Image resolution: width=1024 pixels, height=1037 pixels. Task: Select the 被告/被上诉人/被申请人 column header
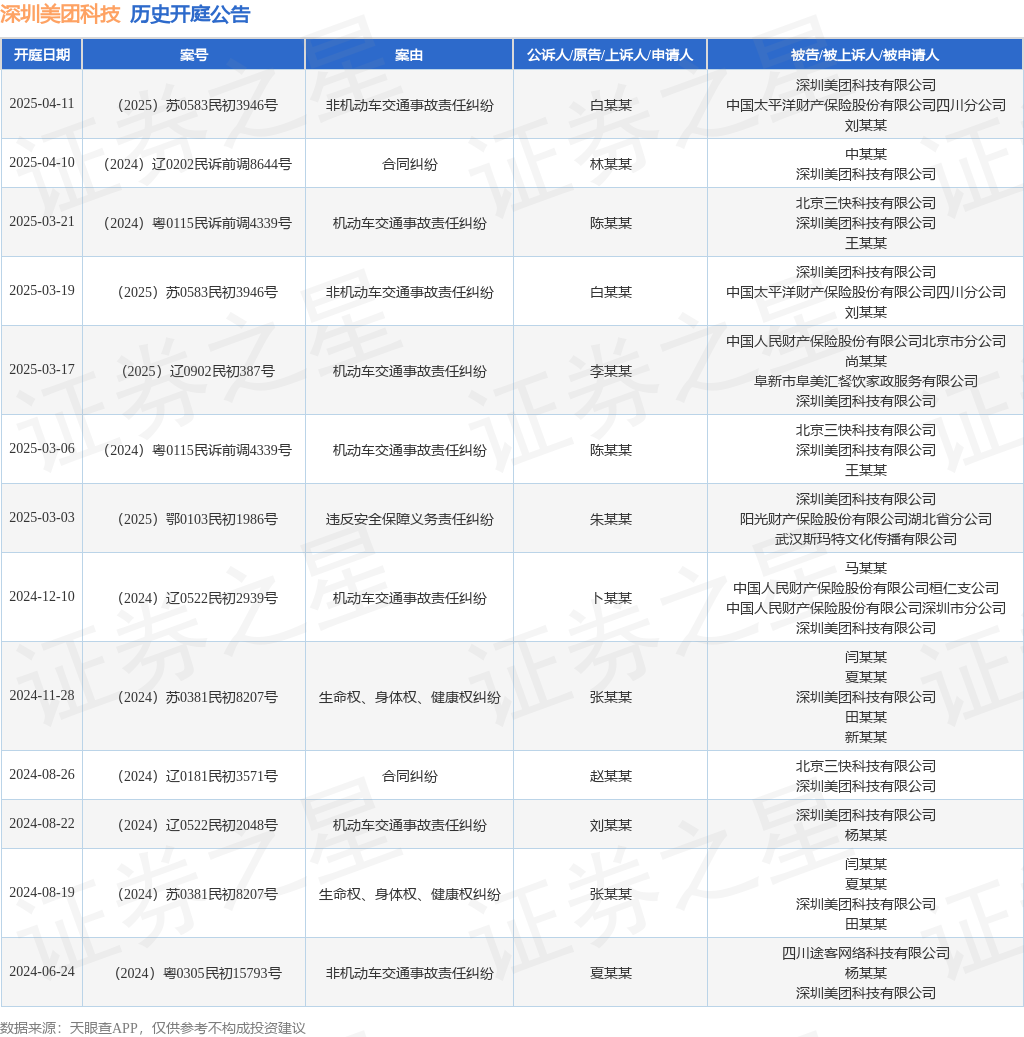coord(865,55)
